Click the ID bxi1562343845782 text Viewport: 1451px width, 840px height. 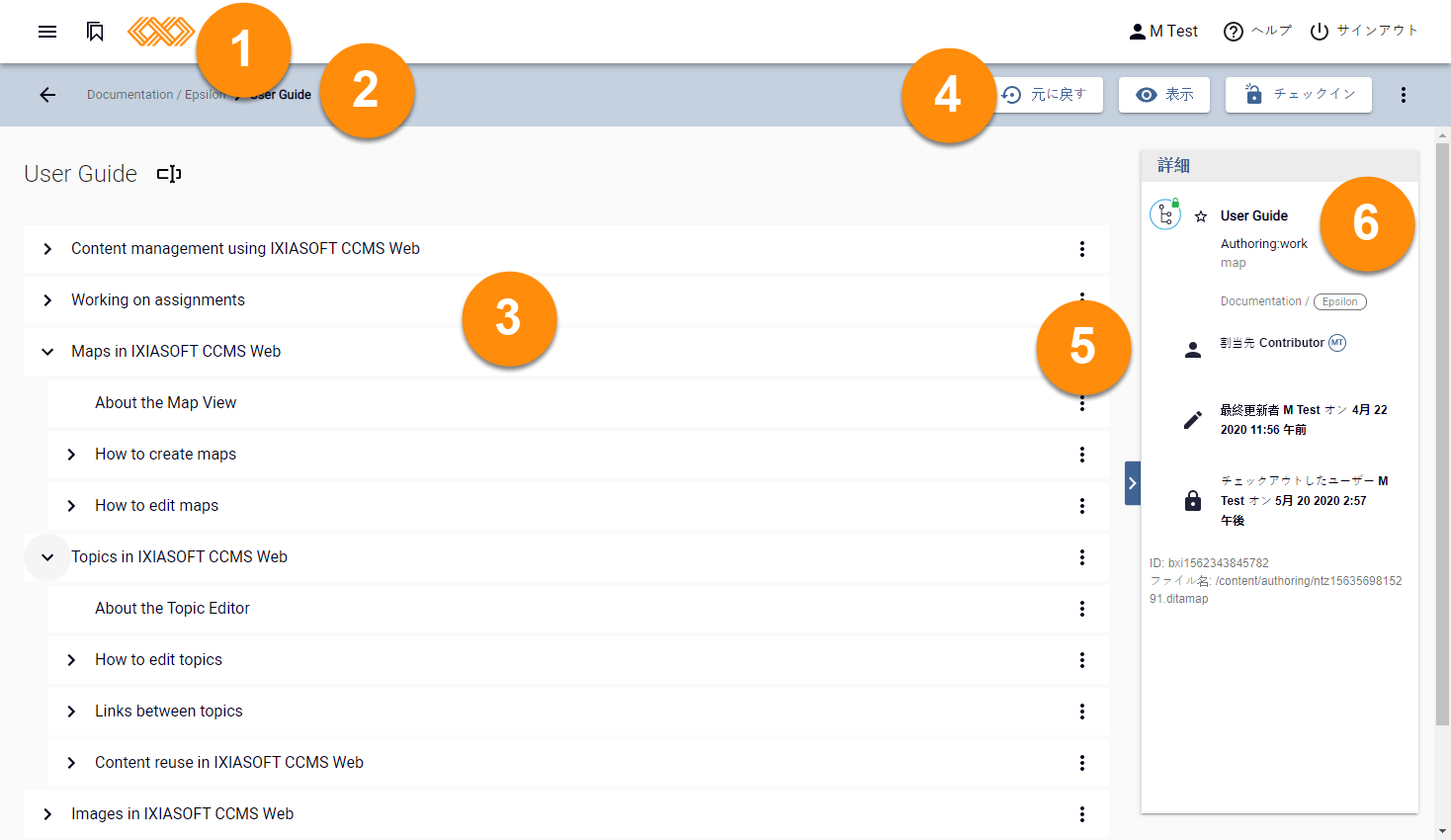[x=1209, y=563]
